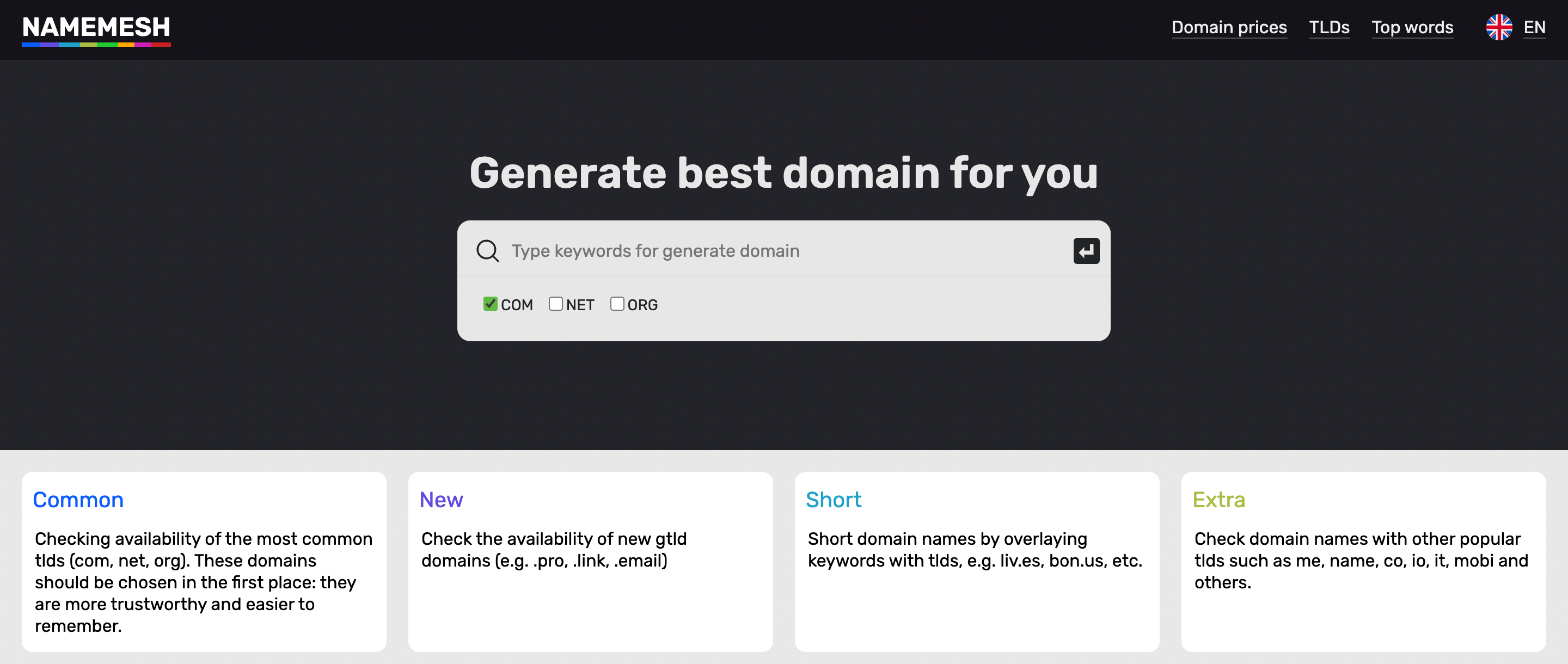This screenshot has height=664, width=1568.
Task: Click the magnifying glass search icon
Action: (487, 251)
